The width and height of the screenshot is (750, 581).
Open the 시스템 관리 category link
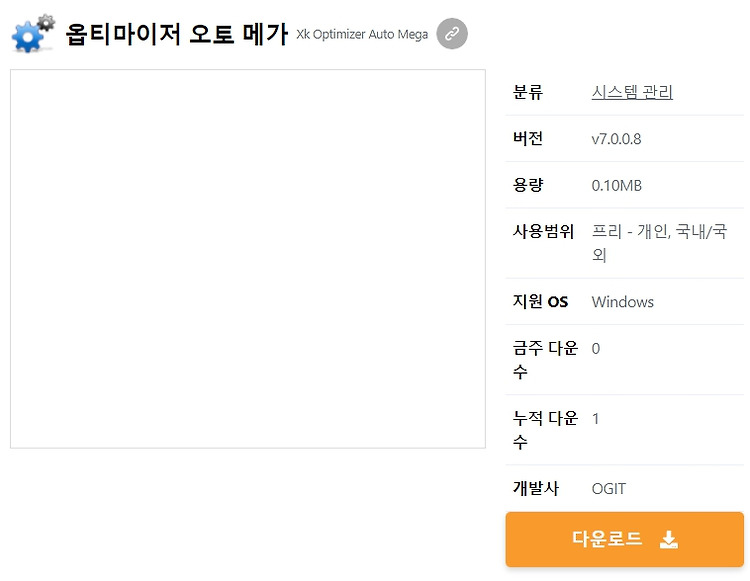coord(632,92)
